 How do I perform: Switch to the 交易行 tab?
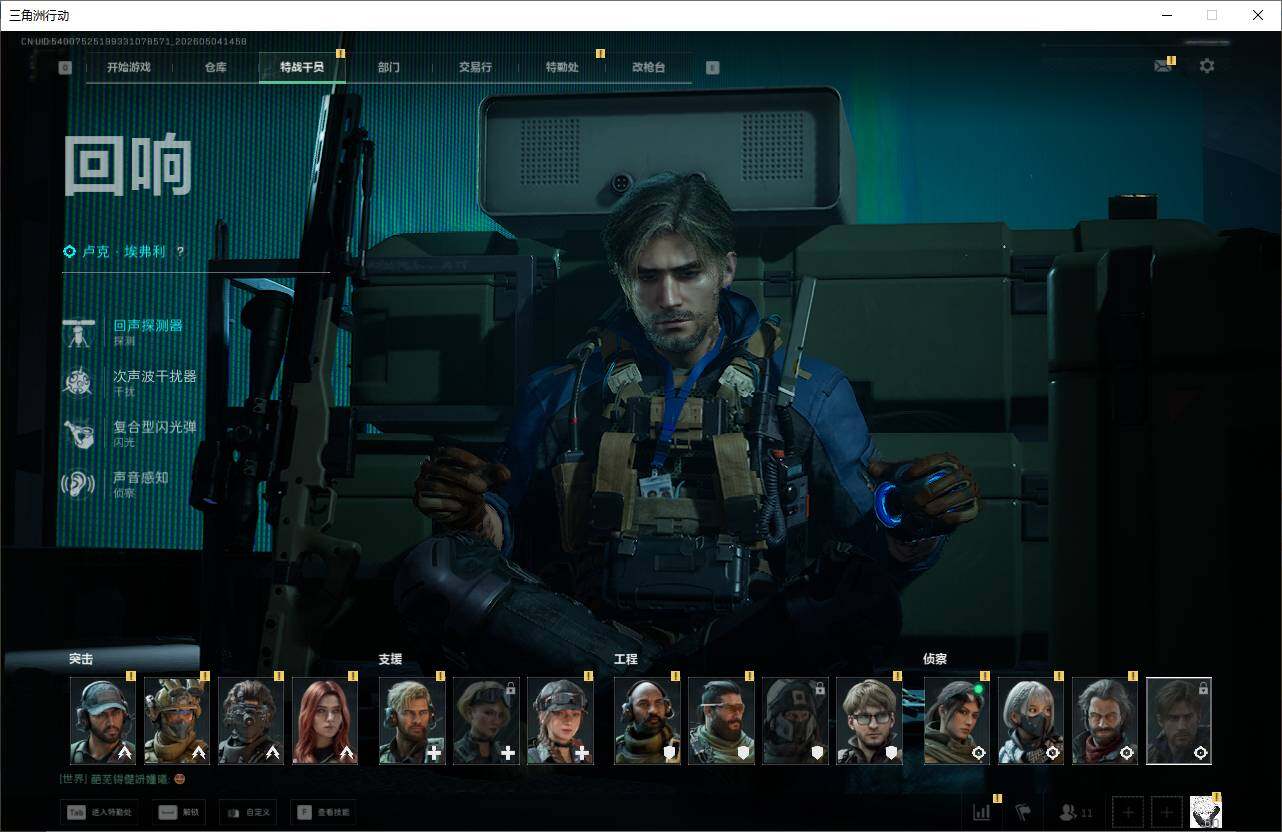point(475,67)
